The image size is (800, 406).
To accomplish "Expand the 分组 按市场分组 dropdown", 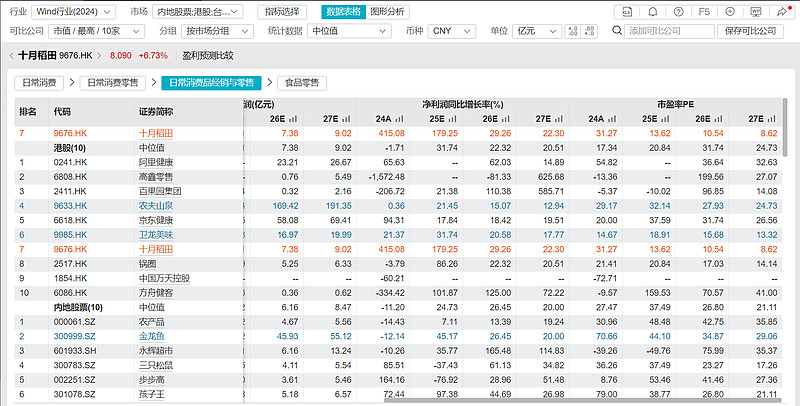I will point(216,31).
